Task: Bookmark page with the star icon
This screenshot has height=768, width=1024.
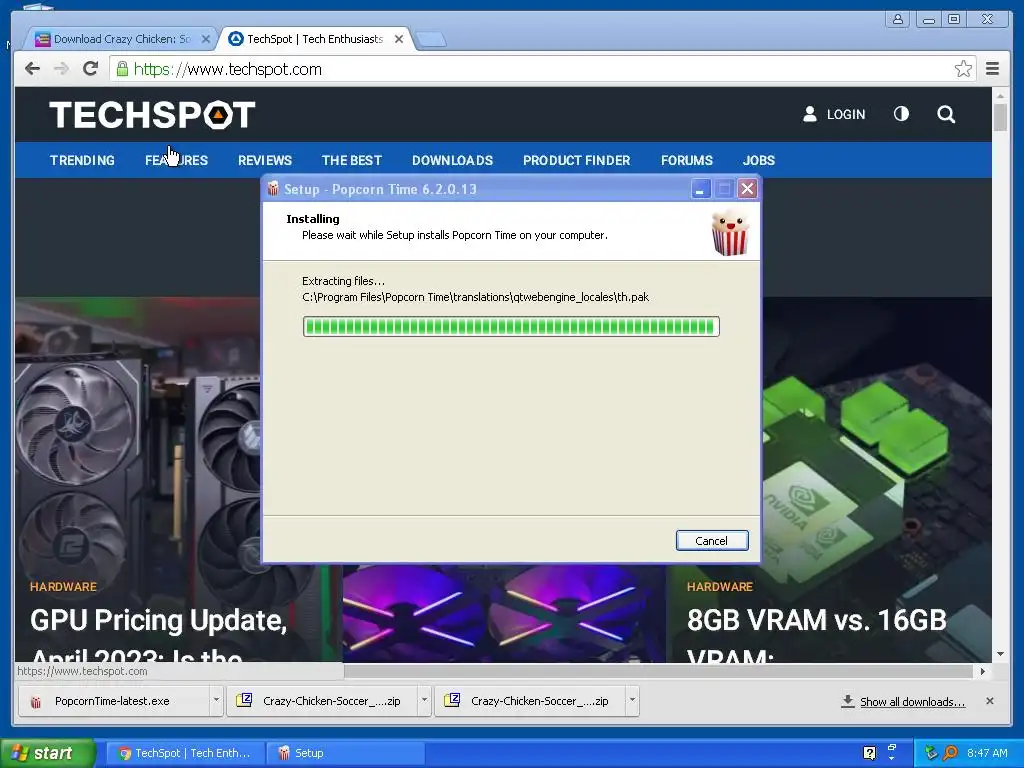Action: click(x=963, y=69)
